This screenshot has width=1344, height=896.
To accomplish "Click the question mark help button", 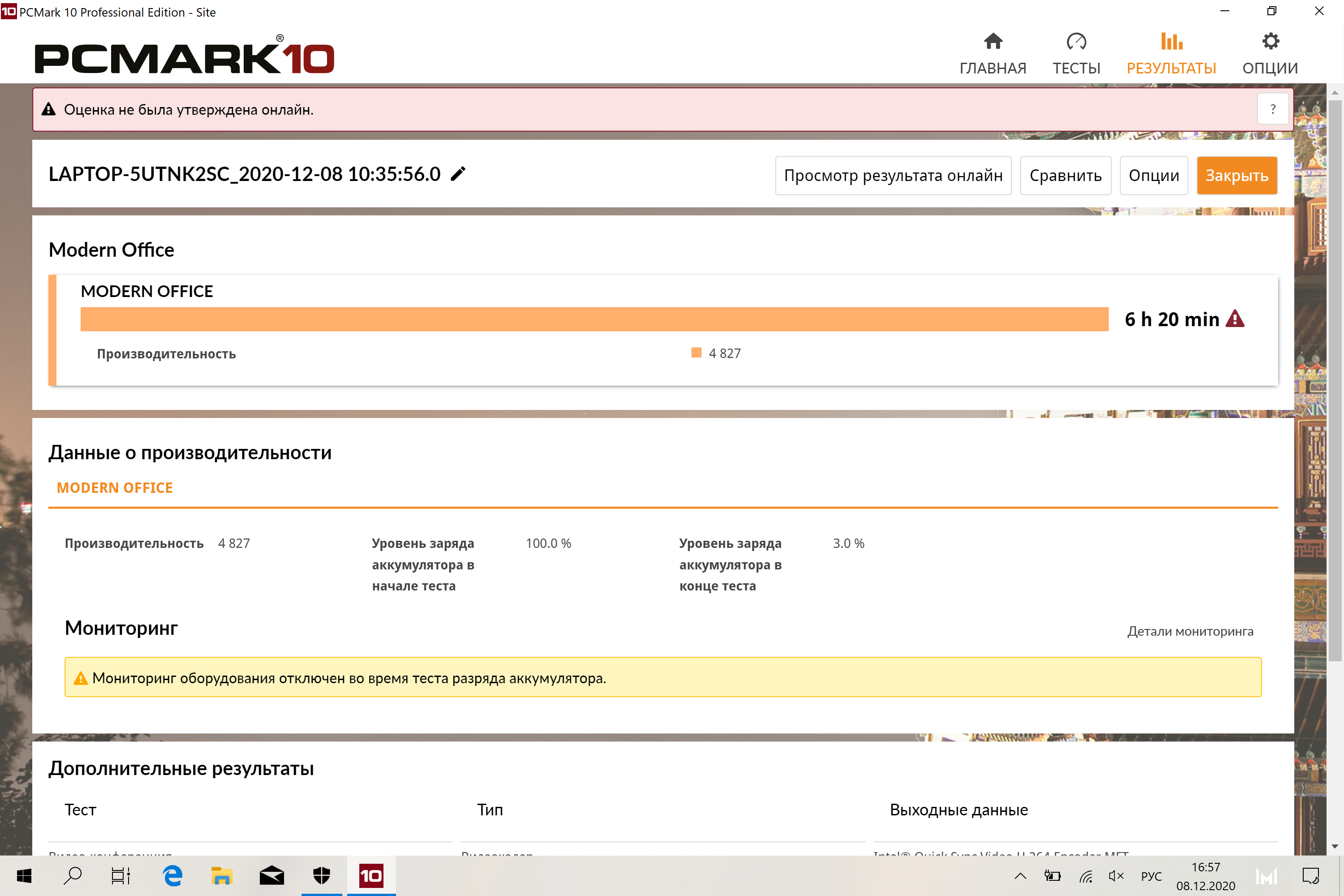I will (1273, 109).
